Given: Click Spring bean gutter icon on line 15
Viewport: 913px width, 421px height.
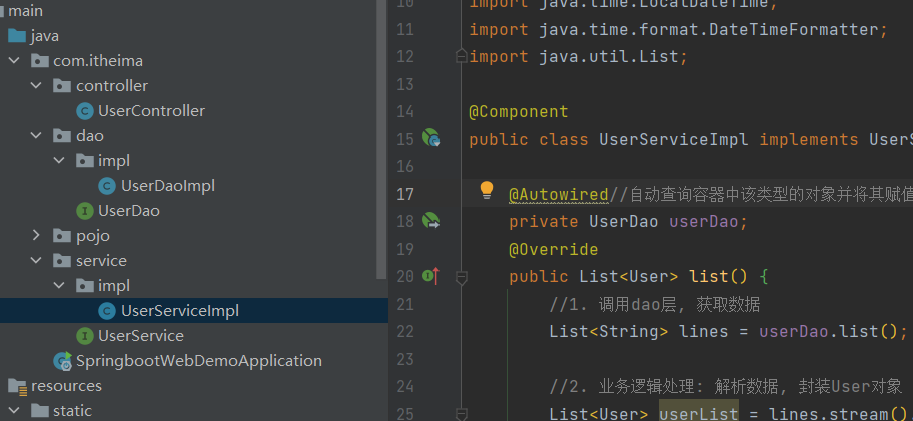Looking at the screenshot, I should 430,138.
